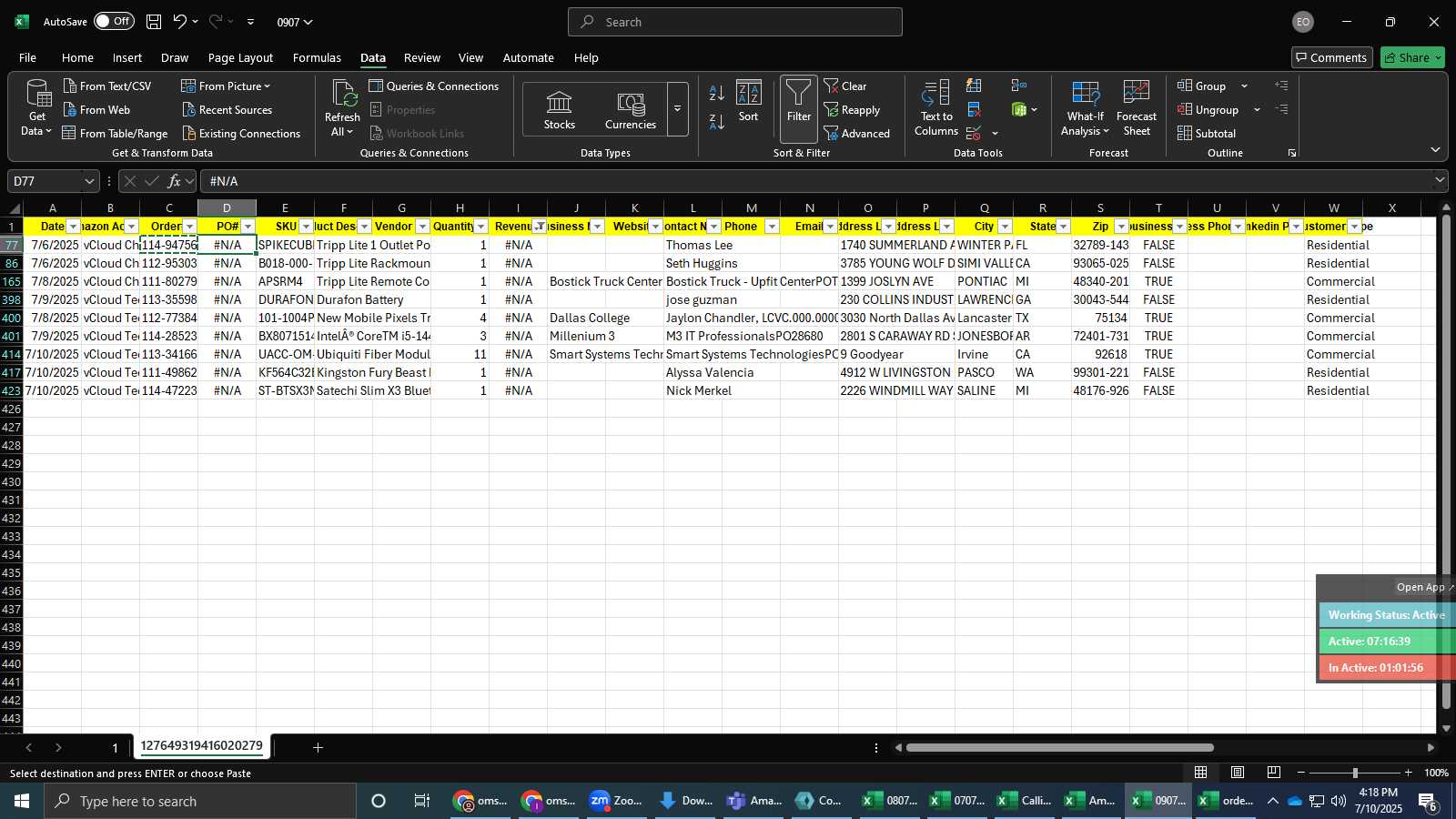The height and width of the screenshot is (819, 1456).
Task: Switch to the Home tab
Action: click(77, 57)
